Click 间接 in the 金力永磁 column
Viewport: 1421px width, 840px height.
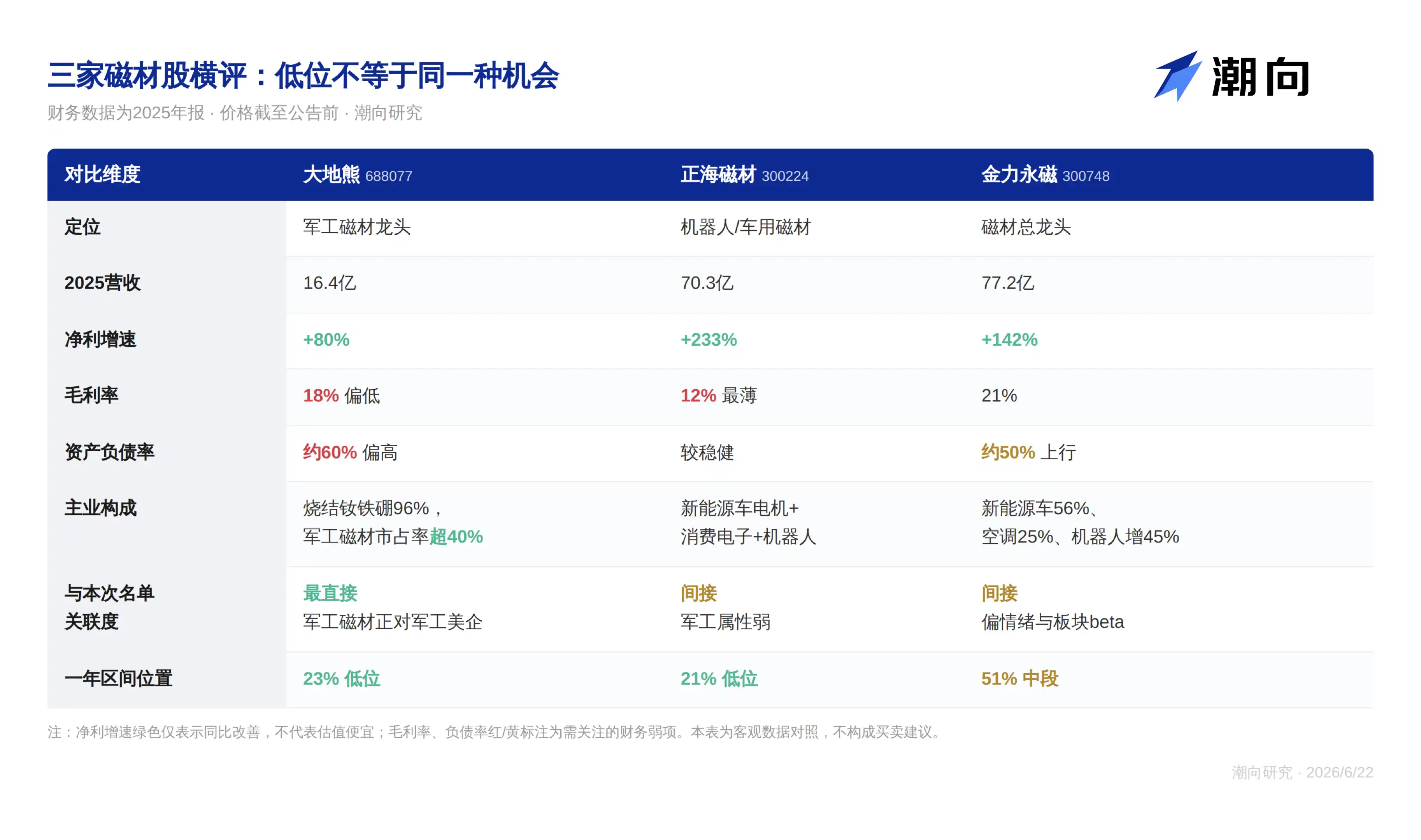[x=999, y=593]
